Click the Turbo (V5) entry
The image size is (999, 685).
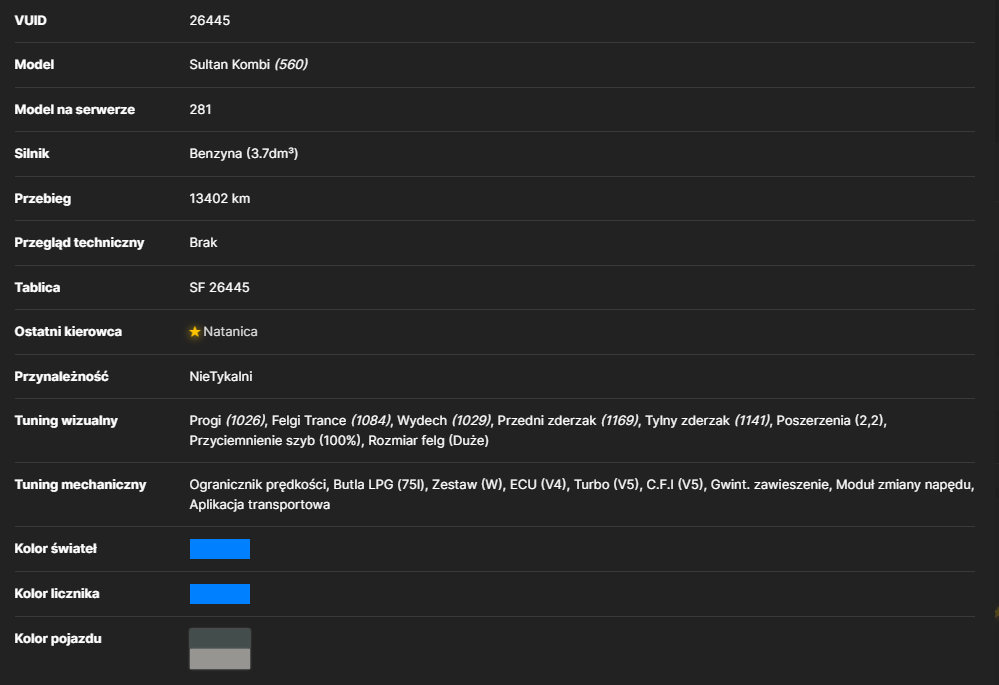606,485
